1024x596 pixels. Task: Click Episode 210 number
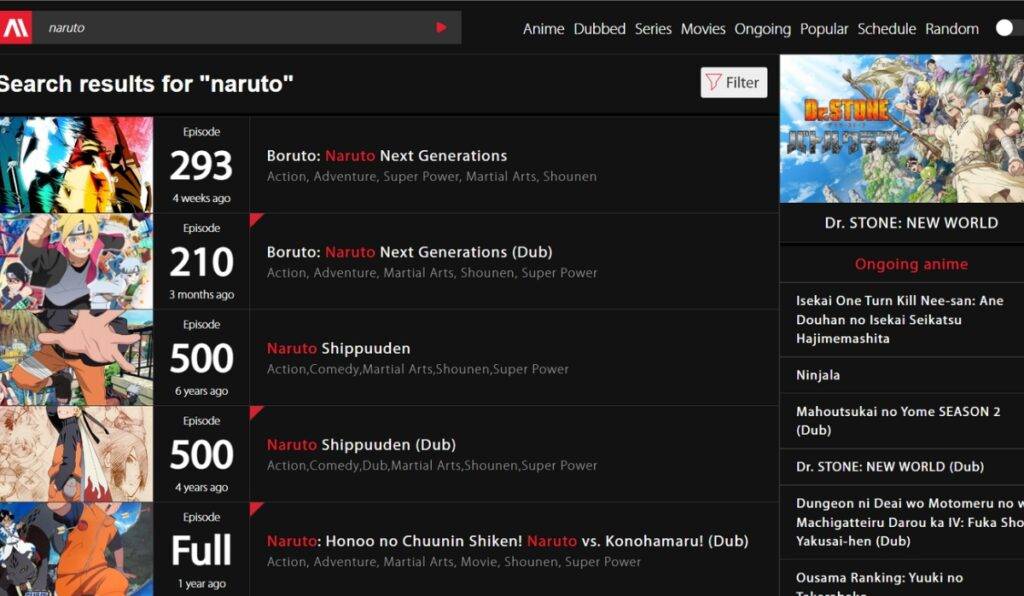point(201,262)
